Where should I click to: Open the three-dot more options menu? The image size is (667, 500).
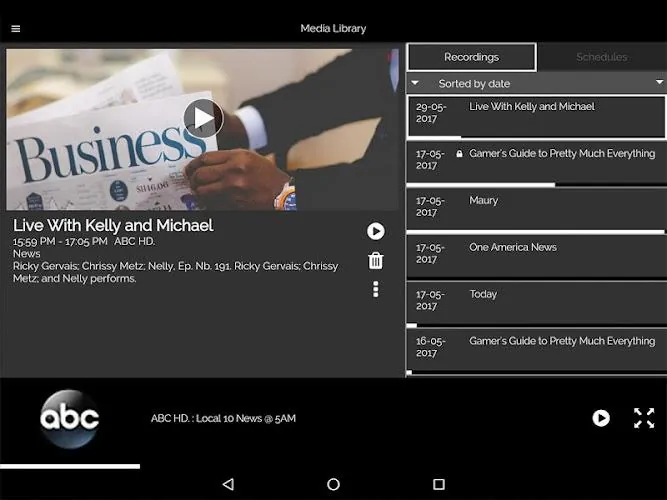[376, 289]
